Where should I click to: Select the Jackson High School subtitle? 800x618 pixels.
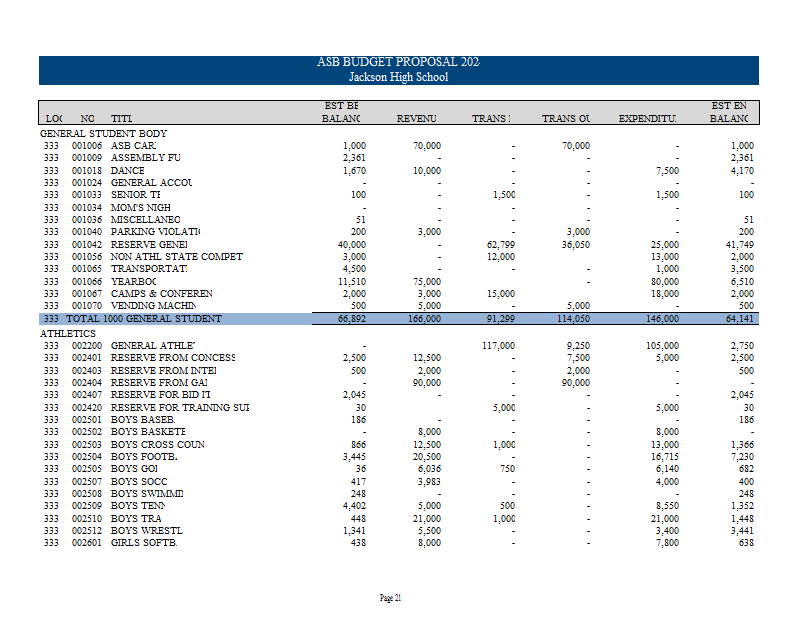(x=398, y=77)
